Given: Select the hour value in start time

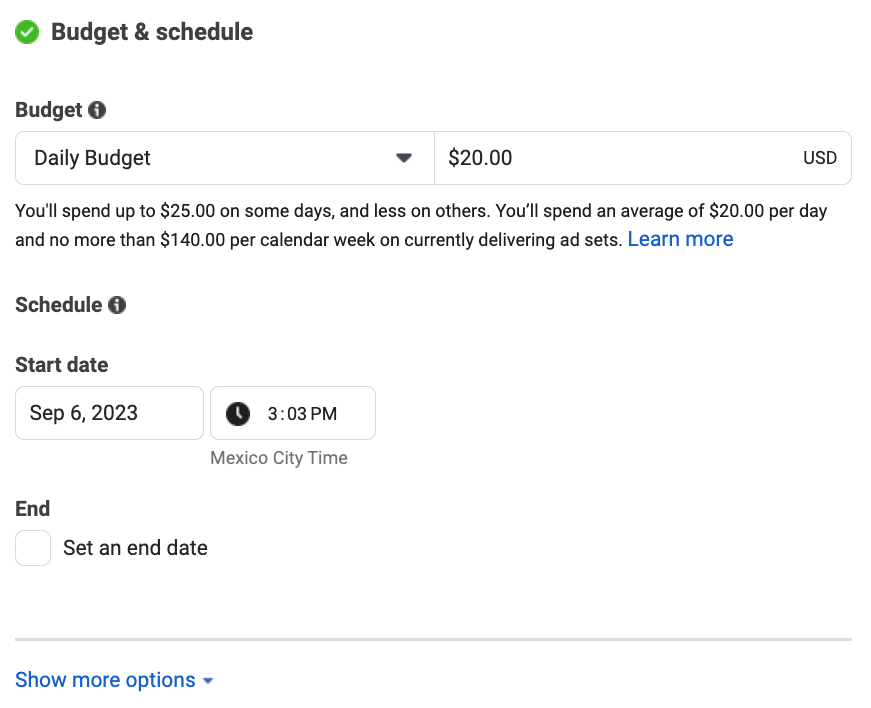Looking at the screenshot, I should pos(273,414).
